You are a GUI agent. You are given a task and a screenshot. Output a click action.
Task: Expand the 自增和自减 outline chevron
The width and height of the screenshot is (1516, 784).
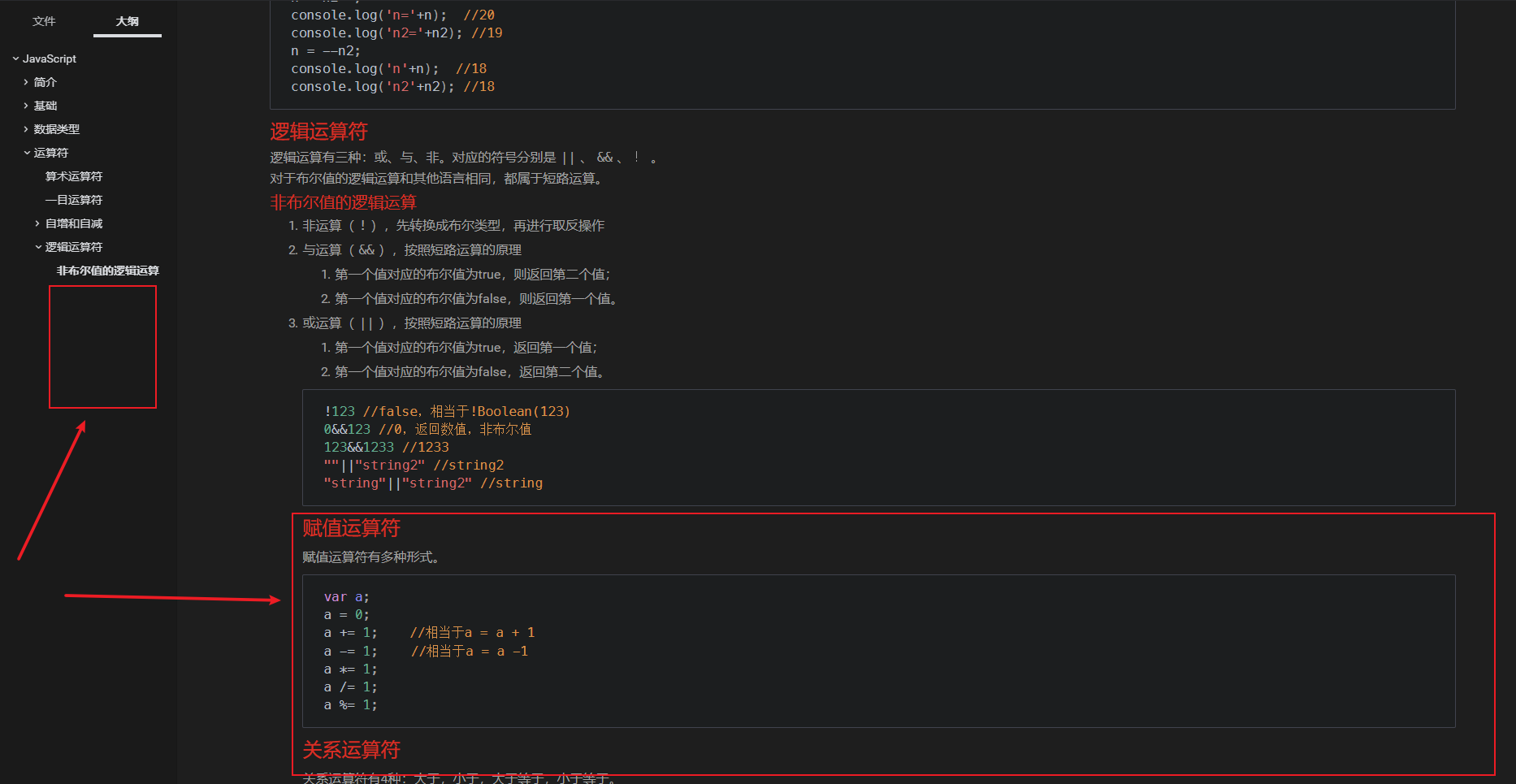coord(37,223)
